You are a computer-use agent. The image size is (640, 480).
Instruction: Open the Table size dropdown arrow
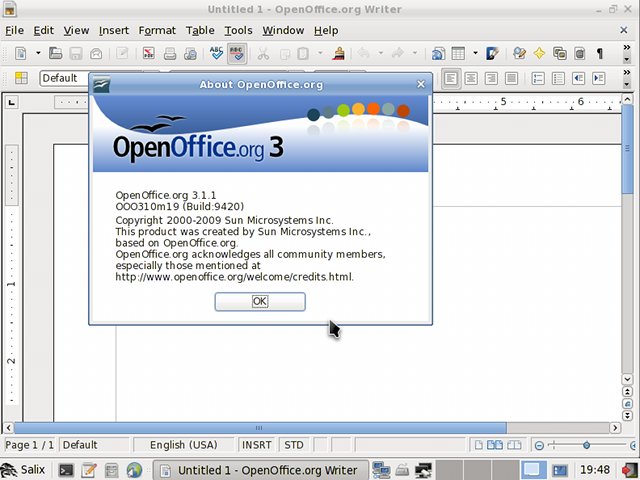point(475,53)
